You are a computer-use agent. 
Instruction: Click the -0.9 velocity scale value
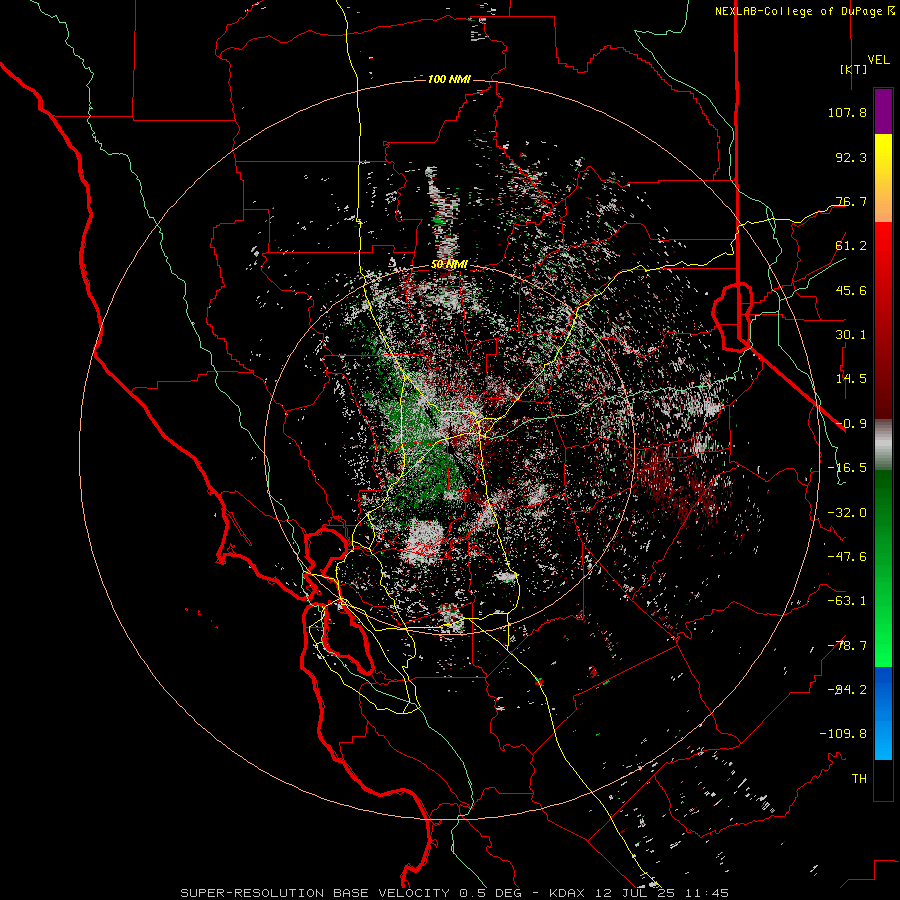pos(851,424)
